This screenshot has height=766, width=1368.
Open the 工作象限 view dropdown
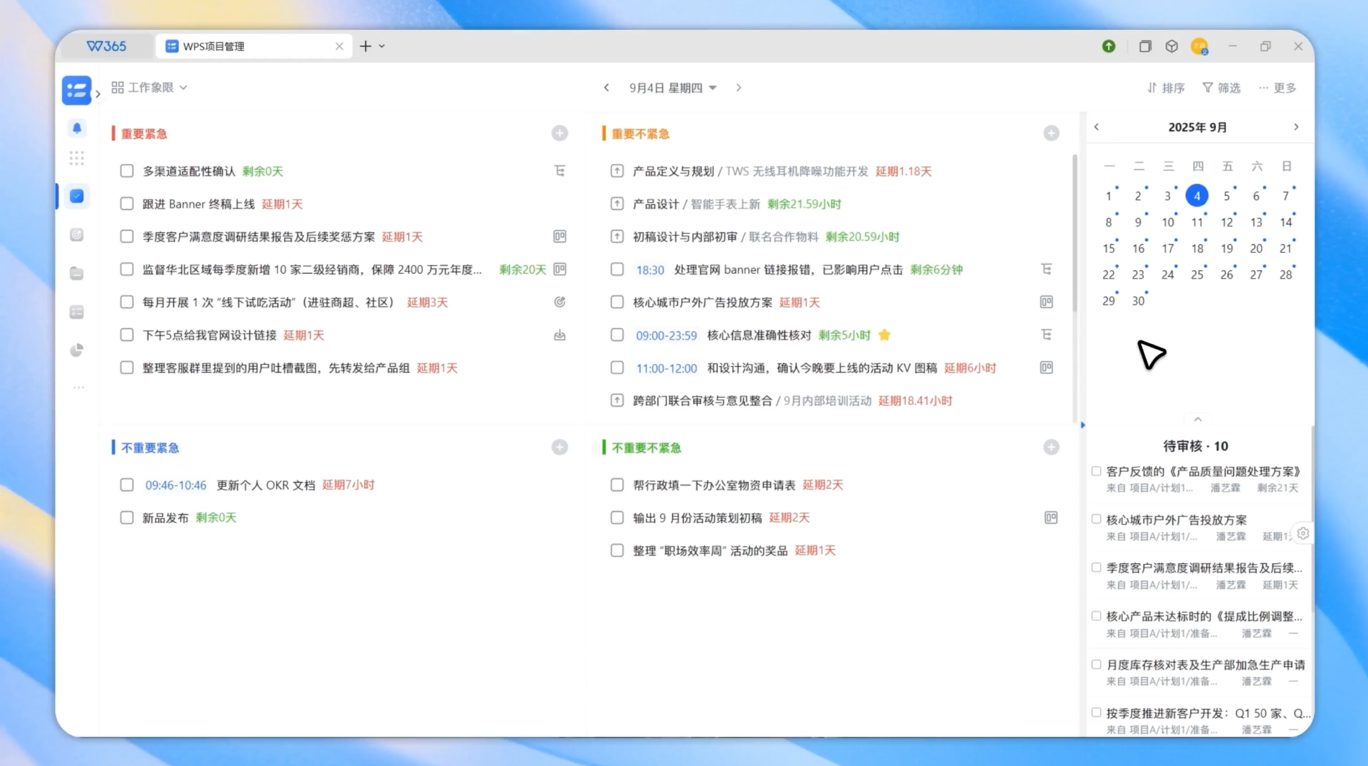coord(150,88)
